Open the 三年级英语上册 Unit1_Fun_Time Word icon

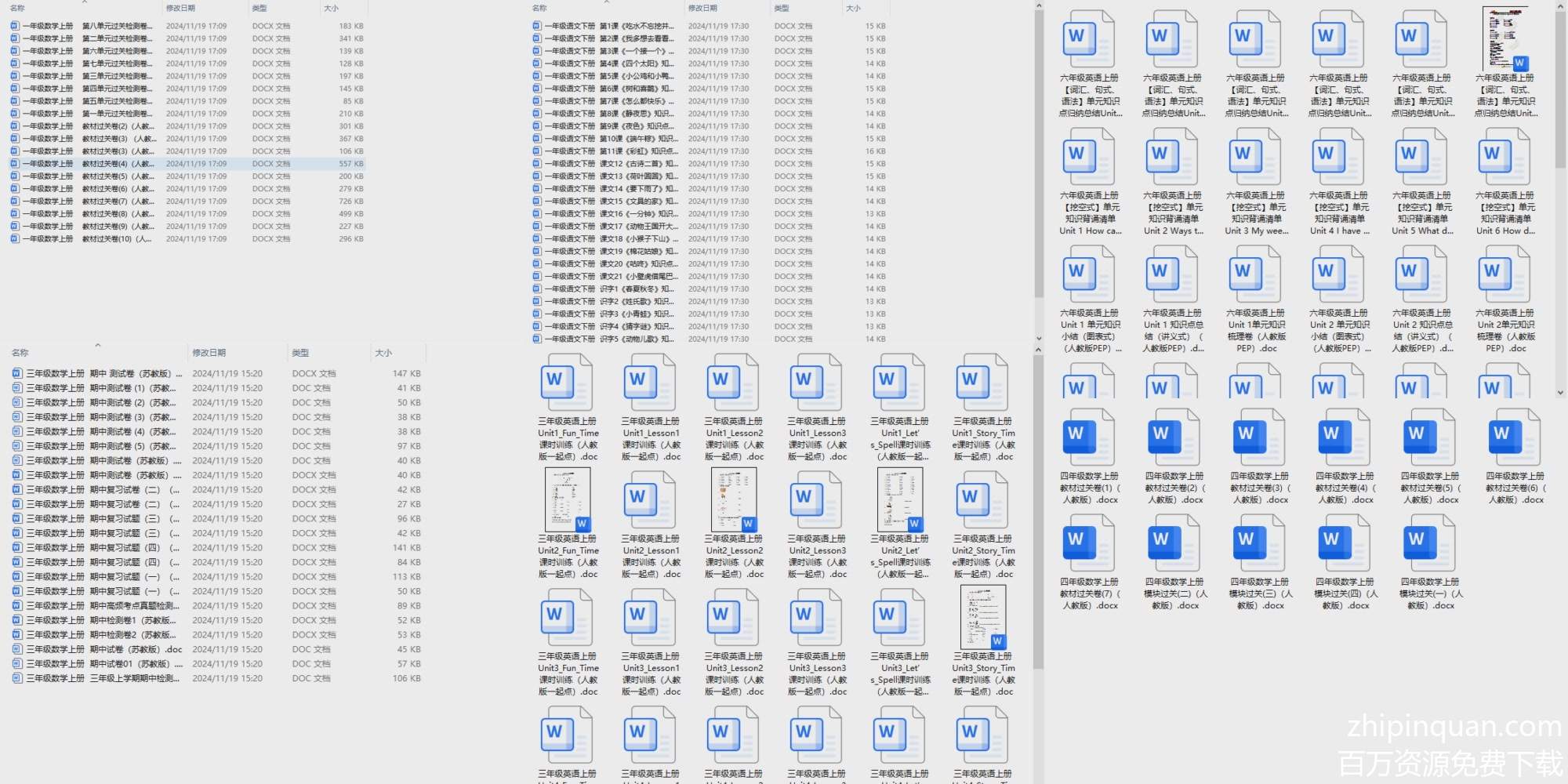567,382
